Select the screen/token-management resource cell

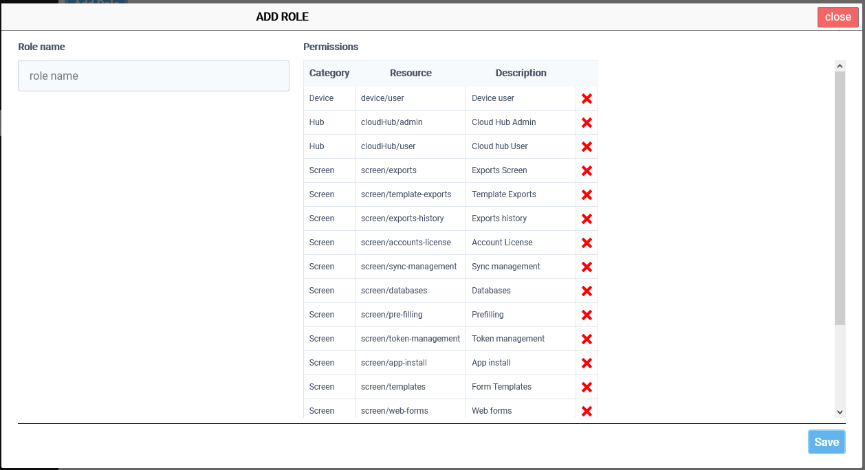410,339
